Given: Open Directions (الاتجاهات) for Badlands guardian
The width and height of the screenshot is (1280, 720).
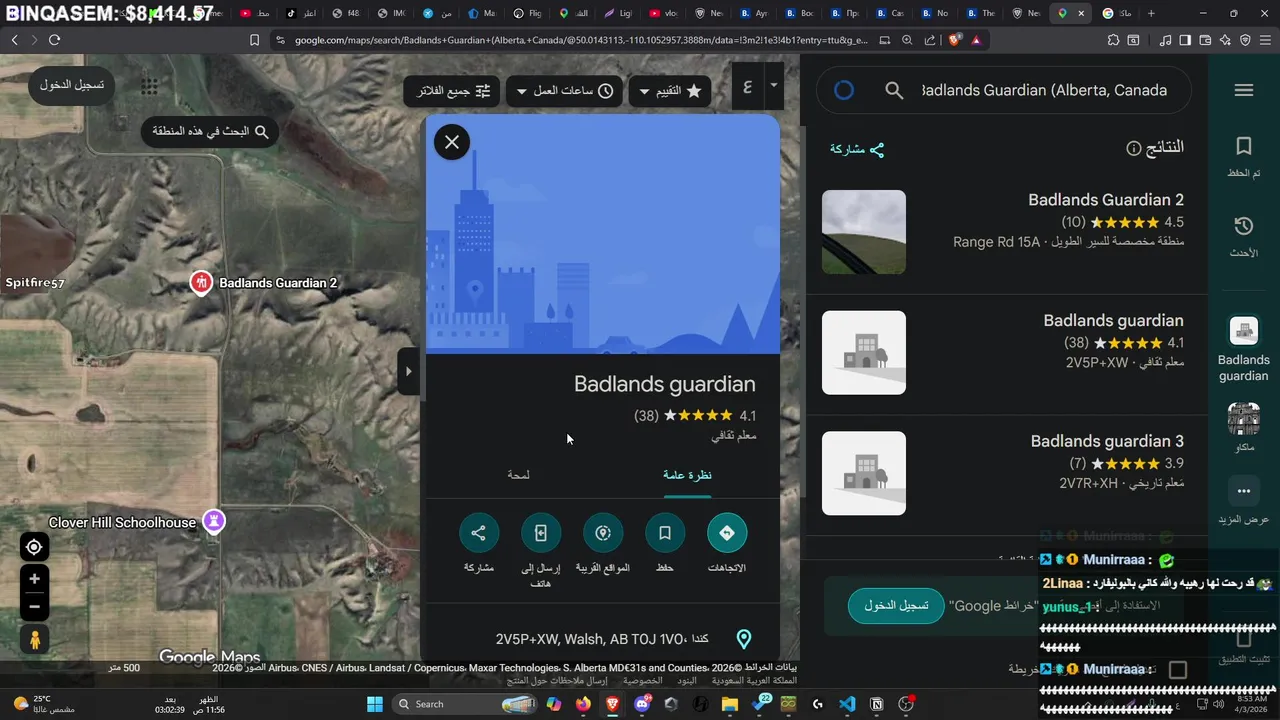Looking at the screenshot, I should (727, 533).
